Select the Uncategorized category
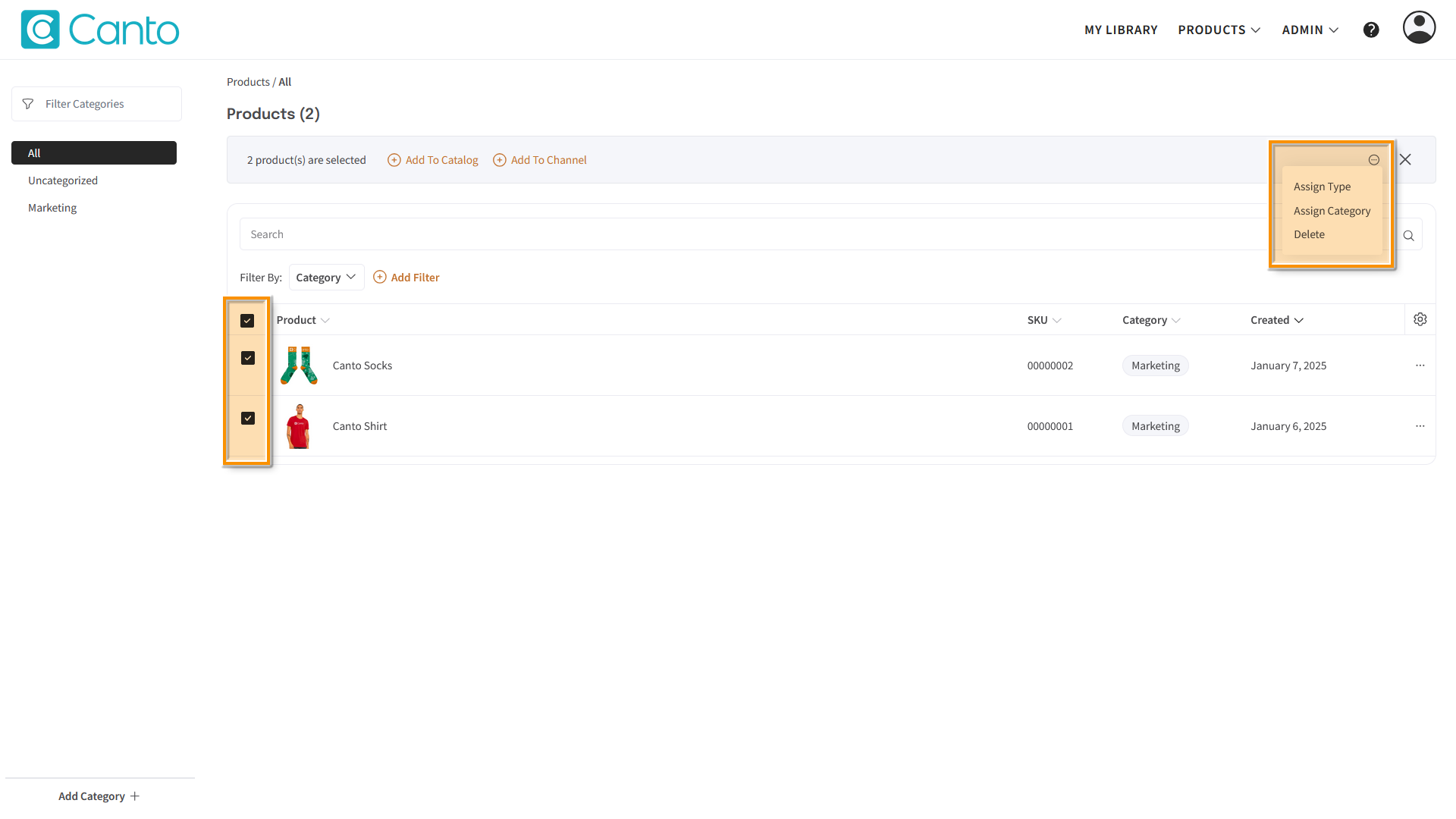The width and height of the screenshot is (1456, 819). (x=63, y=180)
